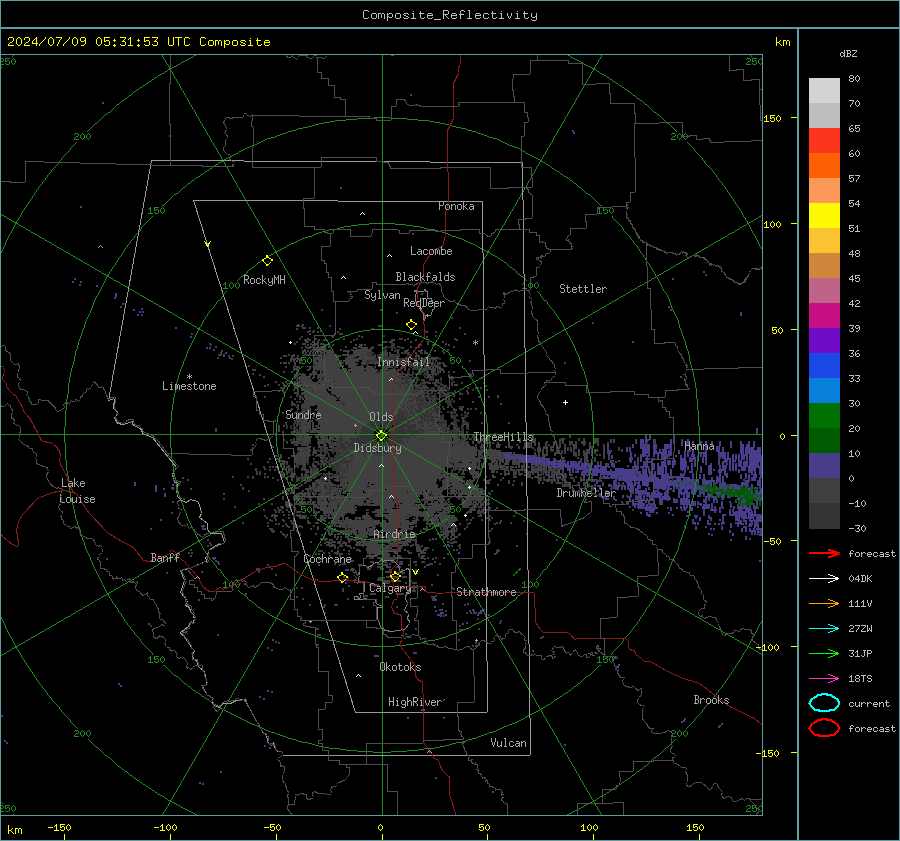The width and height of the screenshot is (900, 841).
Task: Click the Calgary label
Action: click(390, 588)
